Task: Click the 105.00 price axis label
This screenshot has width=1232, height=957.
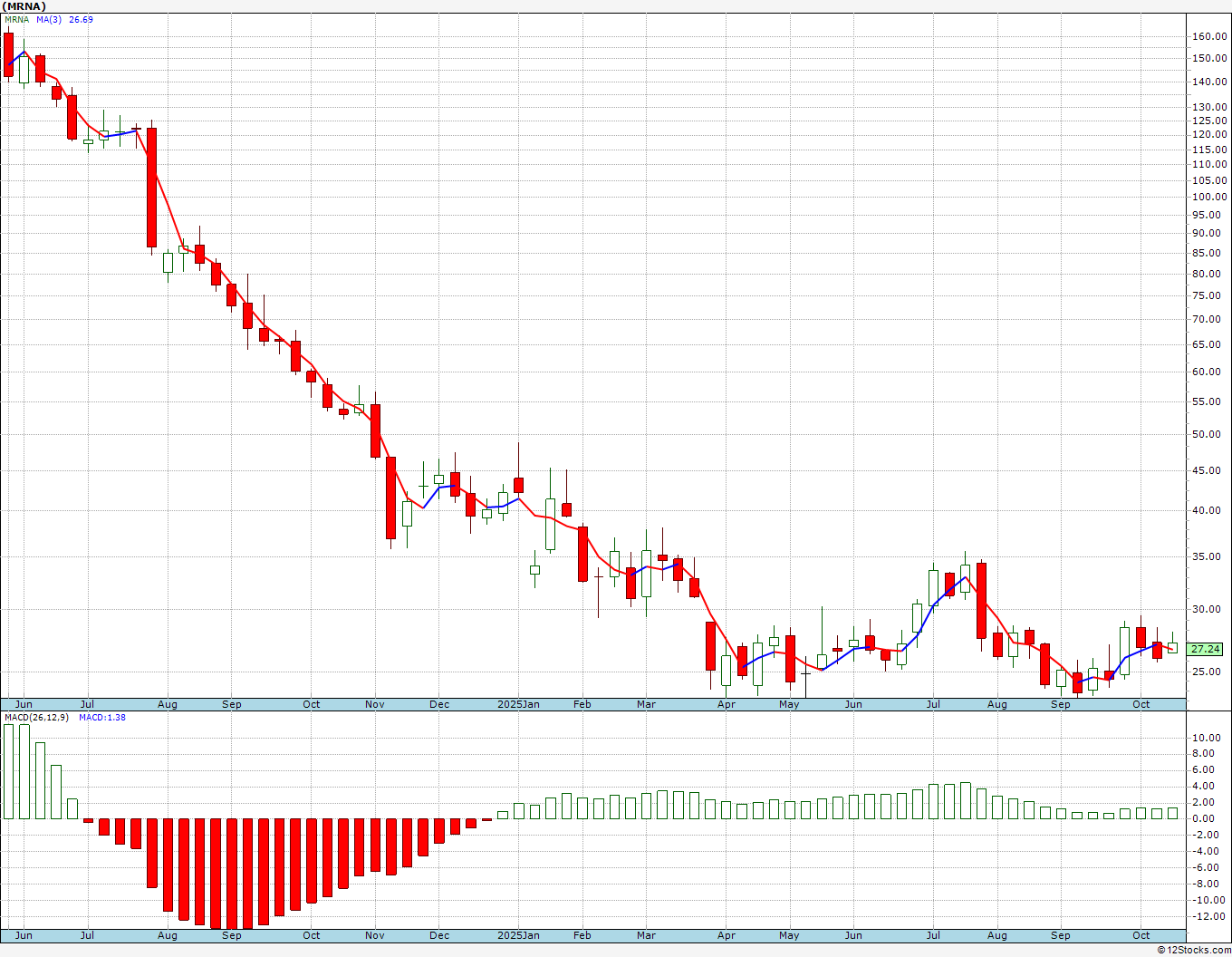Action: click(x=1209, y=180)
